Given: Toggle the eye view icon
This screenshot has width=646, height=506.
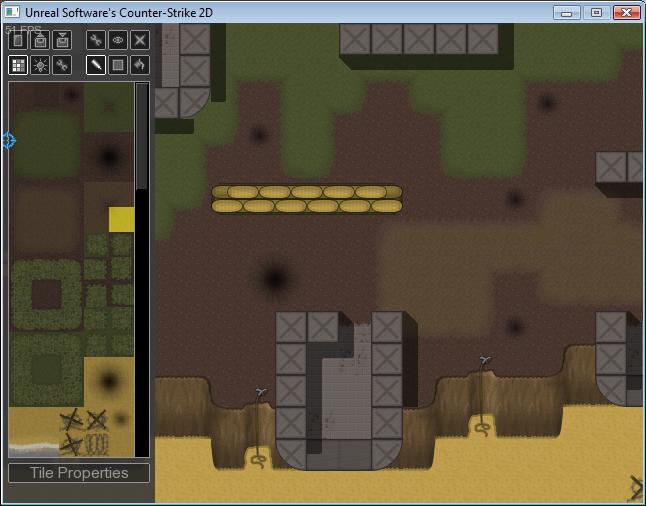Looking at the screenshot, I should coord(118,40).
